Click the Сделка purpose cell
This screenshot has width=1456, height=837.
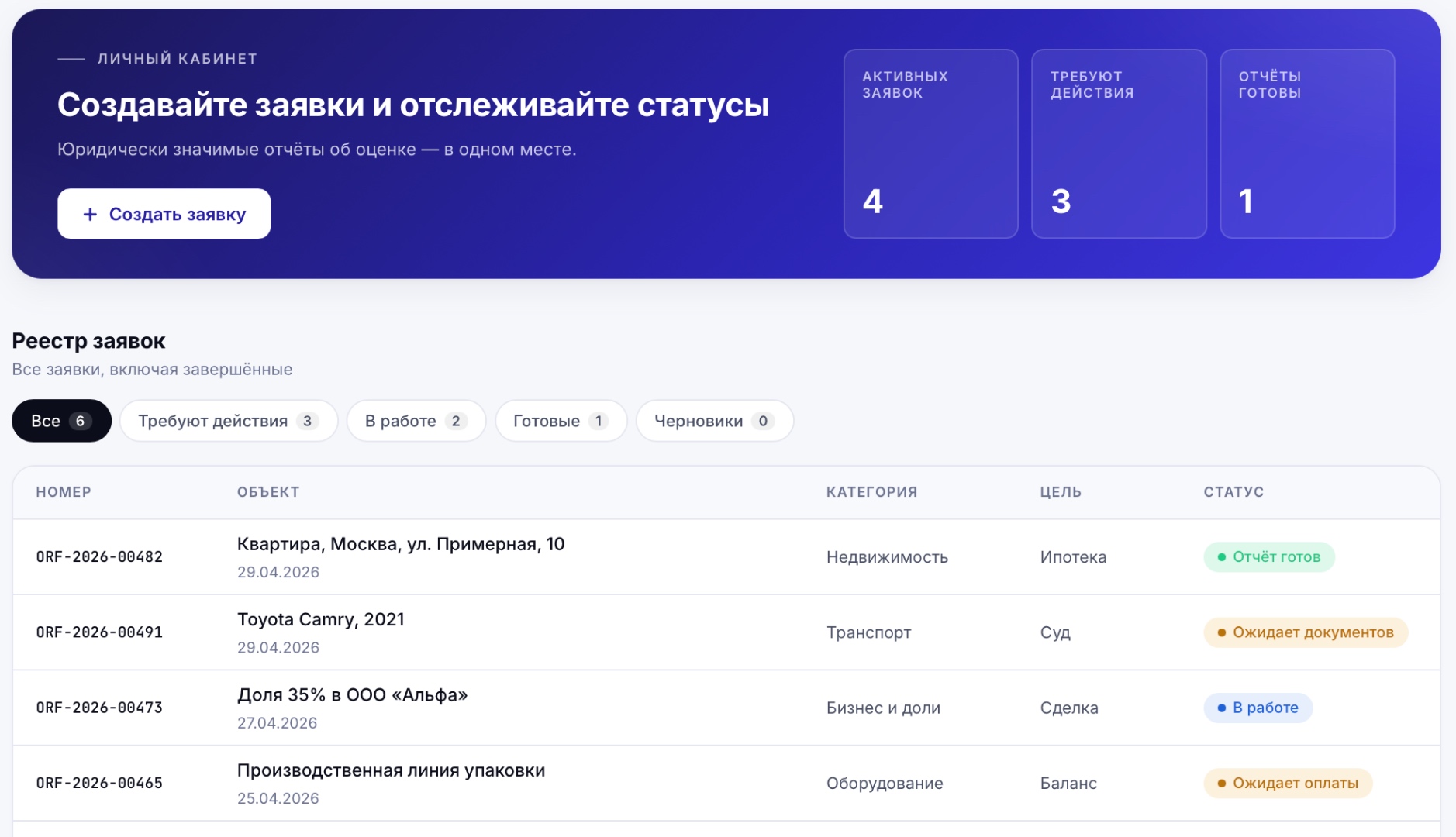(1069, 708)
